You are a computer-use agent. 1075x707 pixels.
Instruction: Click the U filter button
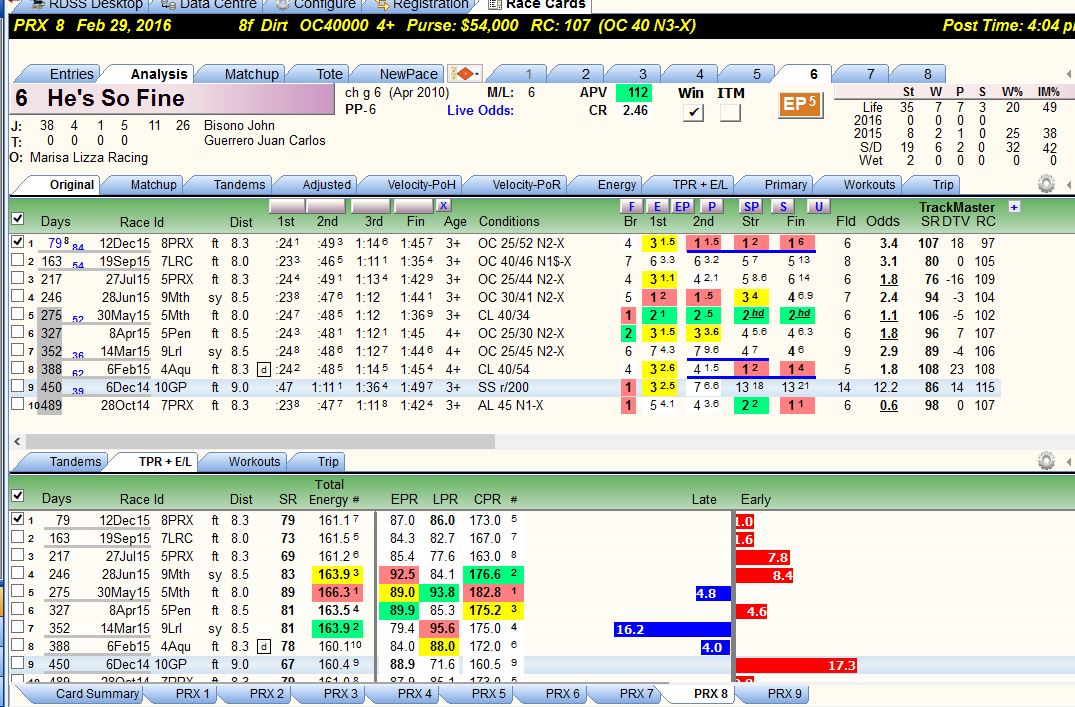tap(818, 206)
